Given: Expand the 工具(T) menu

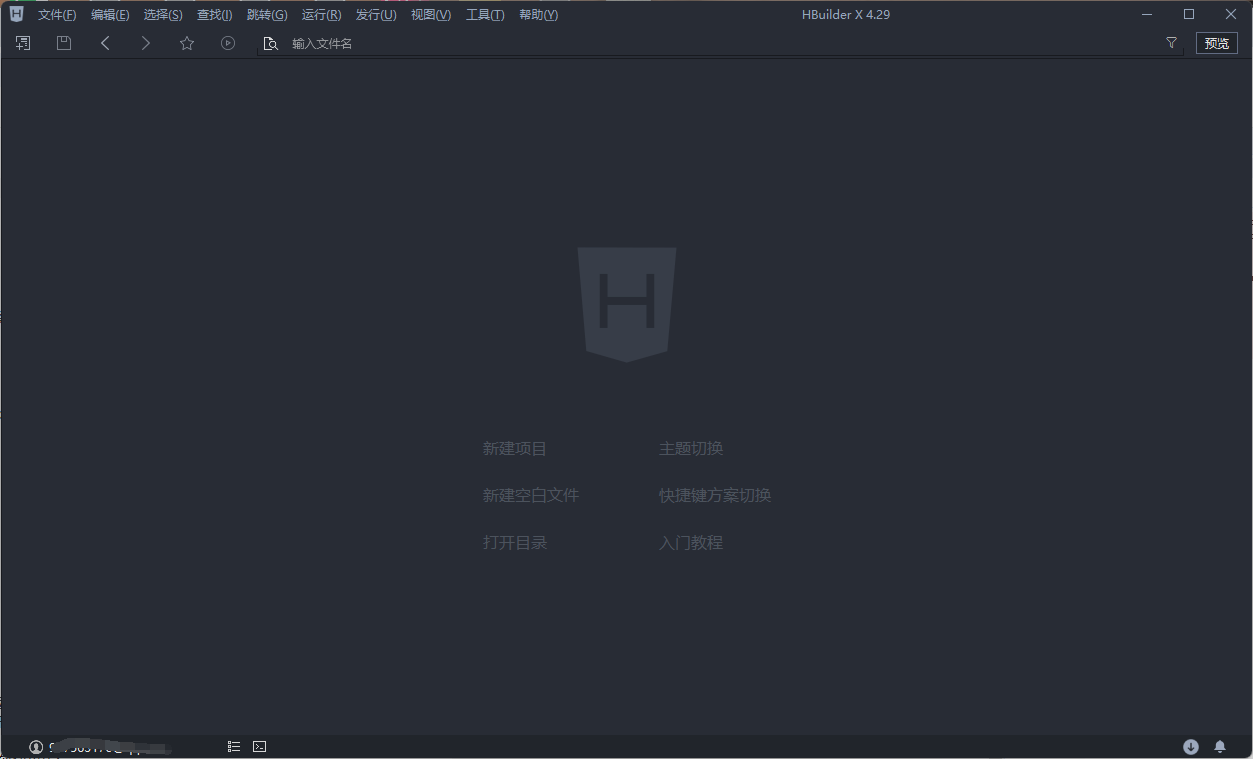Looking at the screenshot, I should 485,15.
